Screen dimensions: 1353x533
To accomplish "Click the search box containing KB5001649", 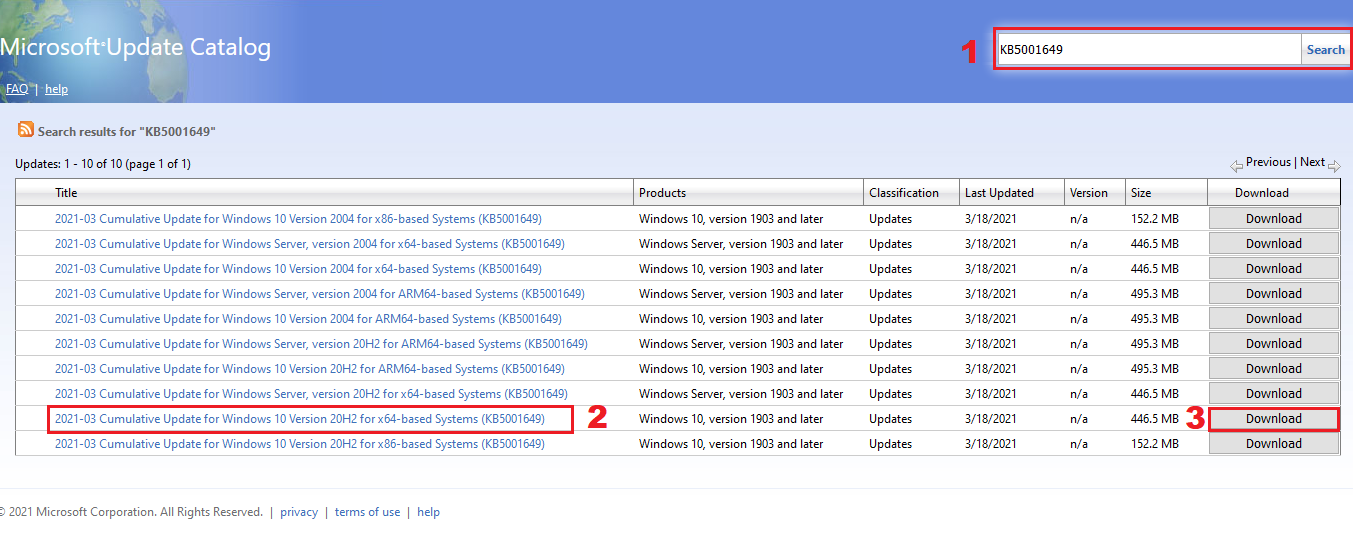I will tap(1148, 49).
